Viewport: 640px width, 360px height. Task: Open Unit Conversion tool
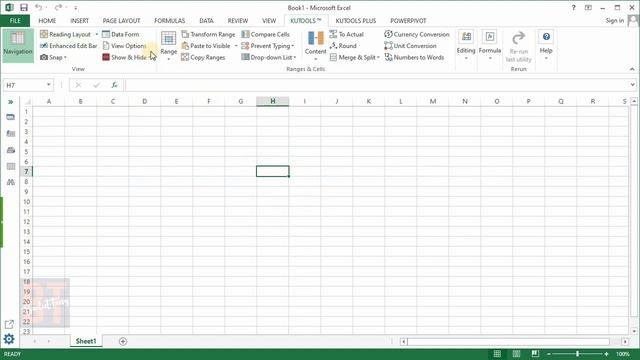tap(411, 46)
